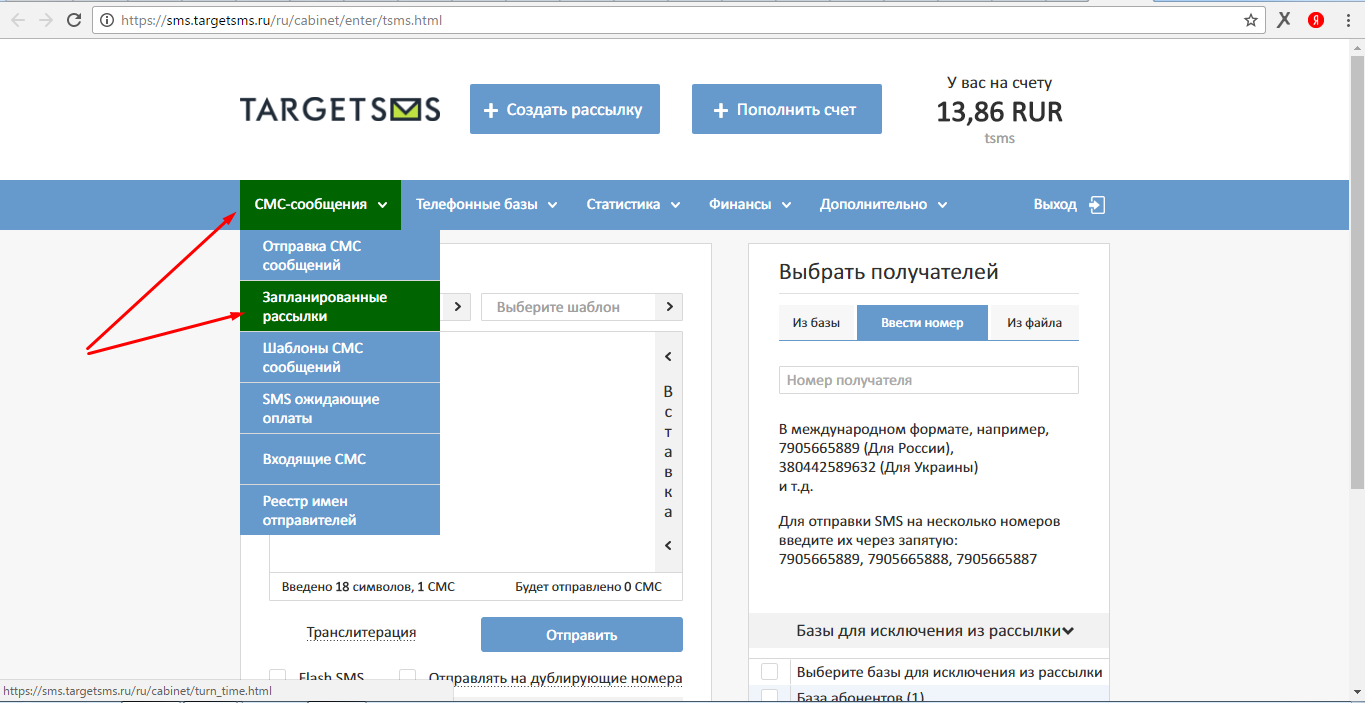
Task: Expand the Дополнительно menu
Action: (884, 204)
